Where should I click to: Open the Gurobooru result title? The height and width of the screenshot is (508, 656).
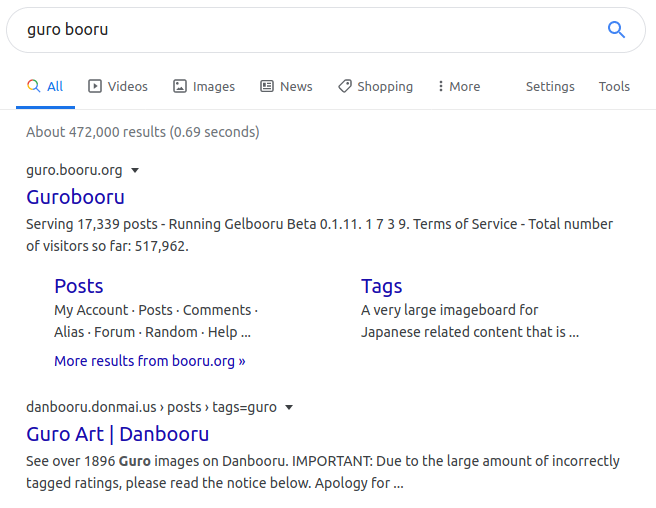click(75, 197)
